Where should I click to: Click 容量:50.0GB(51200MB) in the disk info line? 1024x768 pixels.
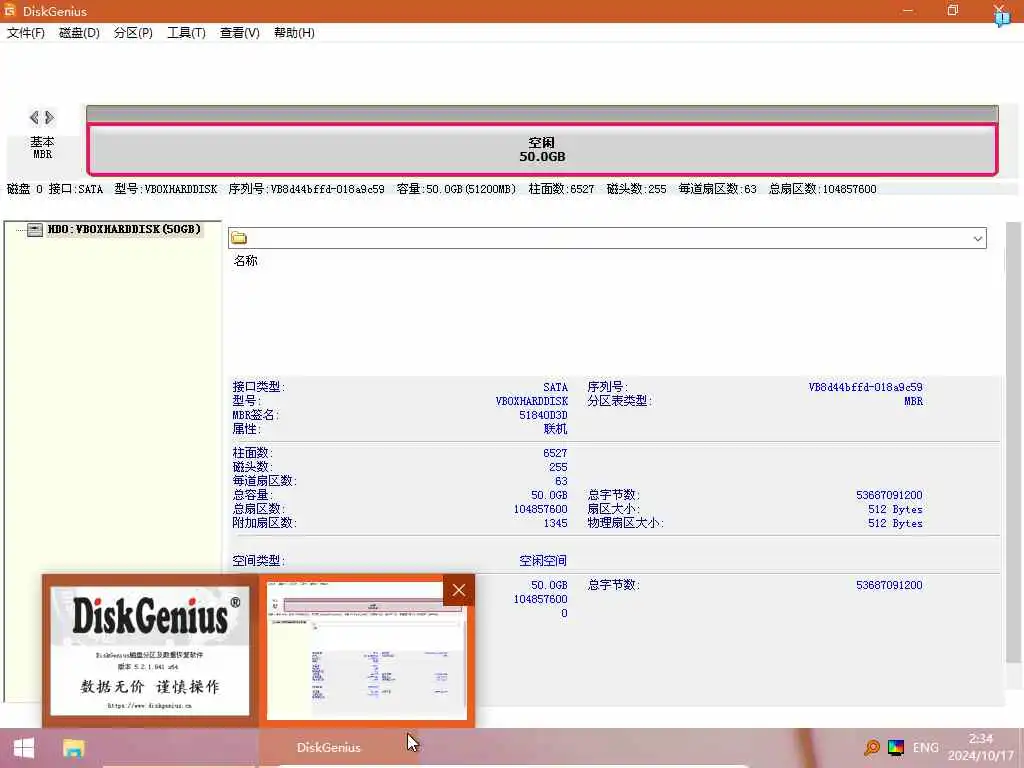(x=456, y=189)
